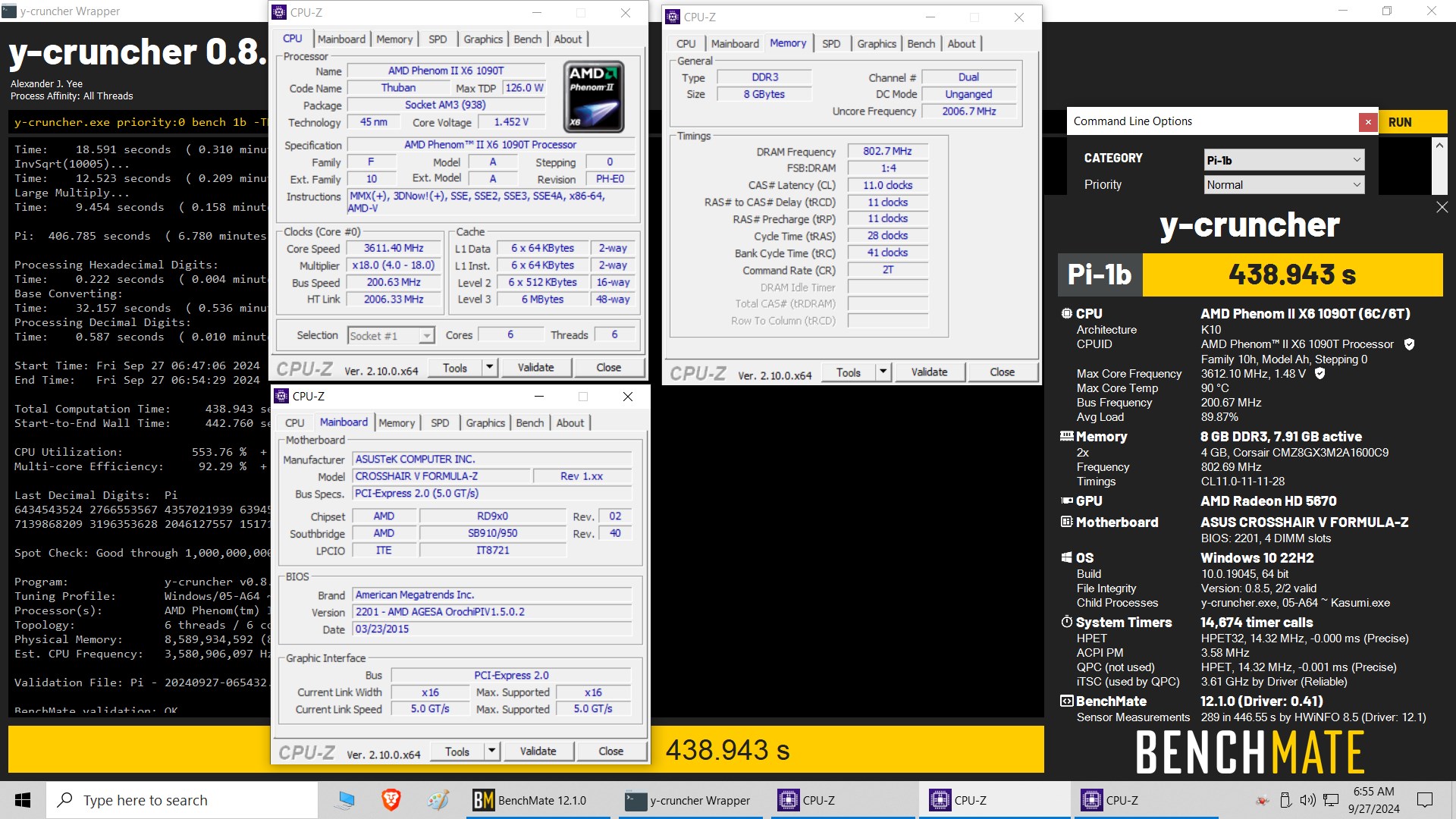The height and width of the screenshot is (819, 1456).
Task: Click the verified shield next to CPUID processor name
Action: 1409,344
